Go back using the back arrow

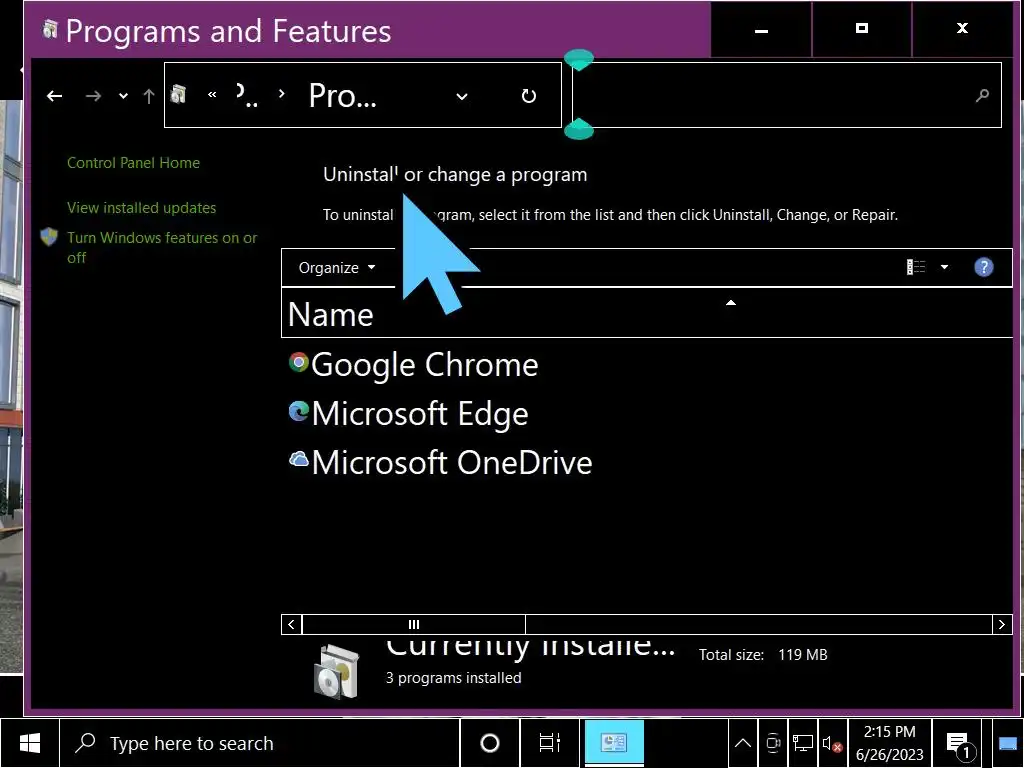[55, 96]
